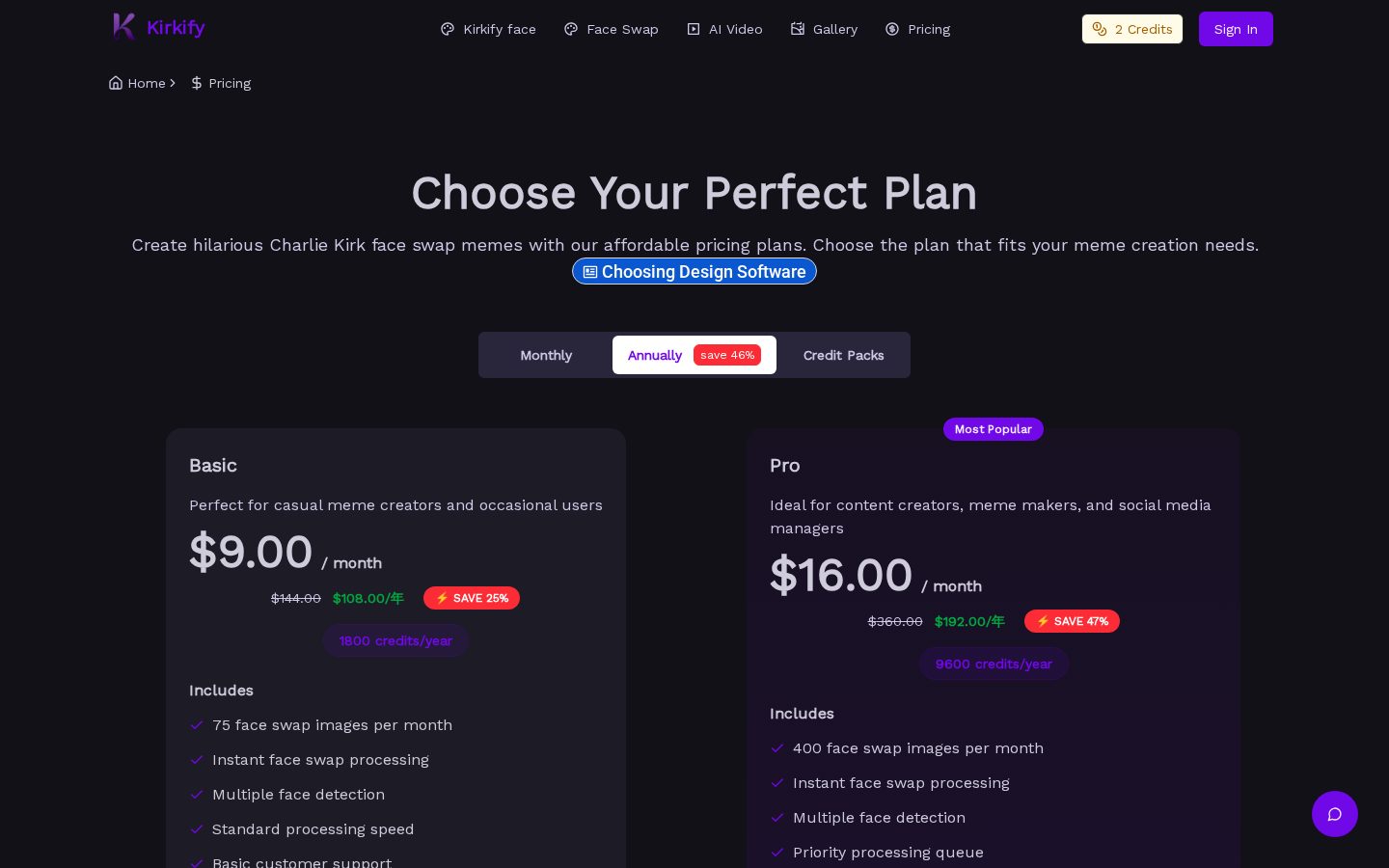This screenshot has height=868, width=1389.
Task: Switch to Credit Packs tab
Action: (843, 355)
